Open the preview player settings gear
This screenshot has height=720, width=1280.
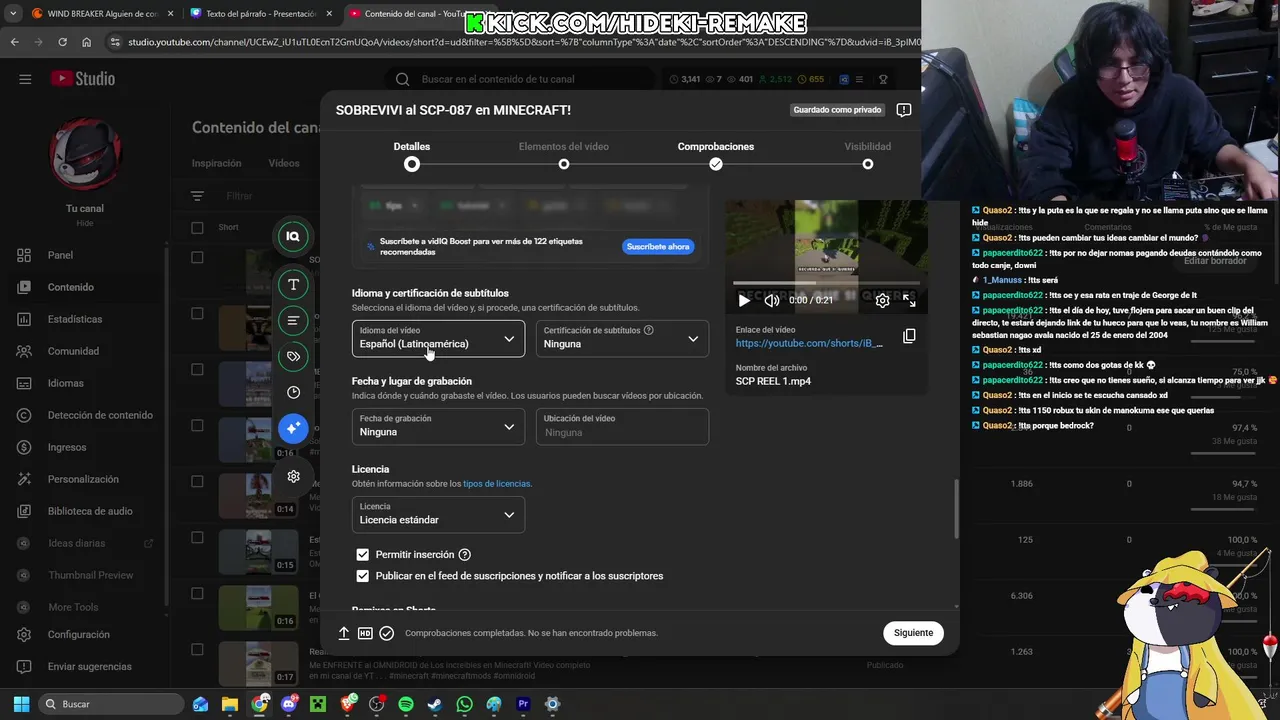click(882, 300)
